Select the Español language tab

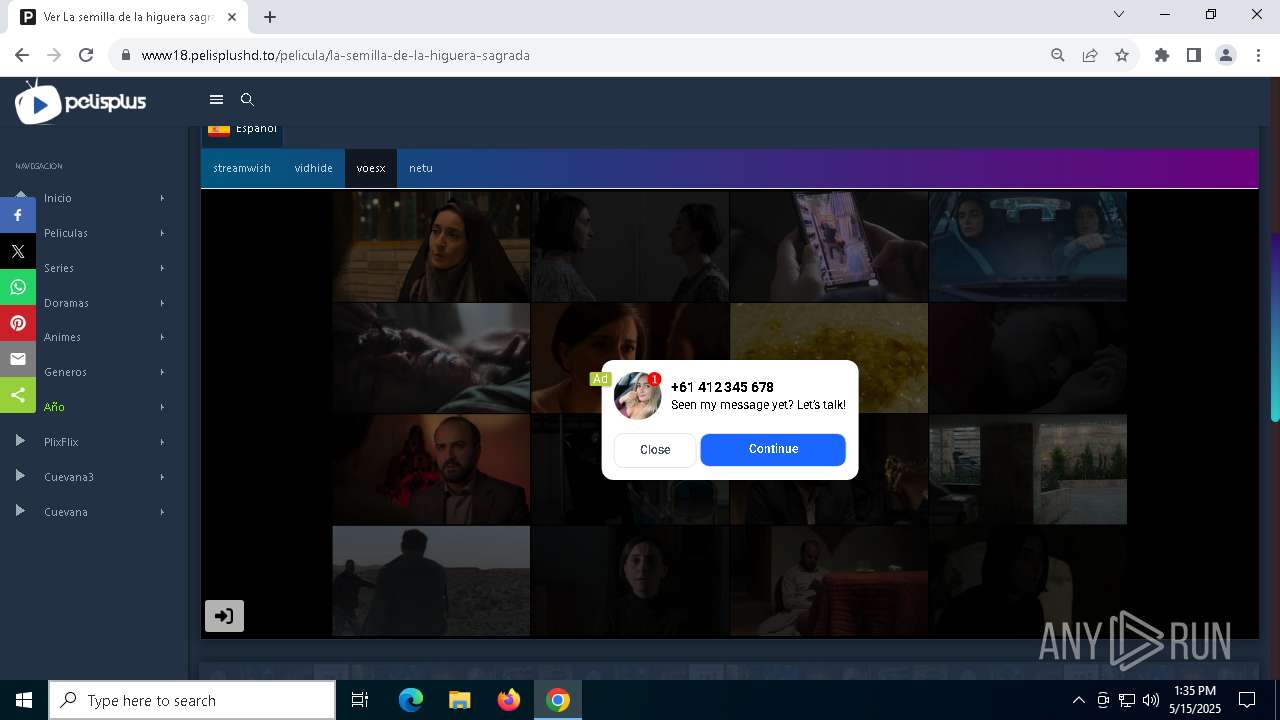pyautogui.click(x=242, y=130)
